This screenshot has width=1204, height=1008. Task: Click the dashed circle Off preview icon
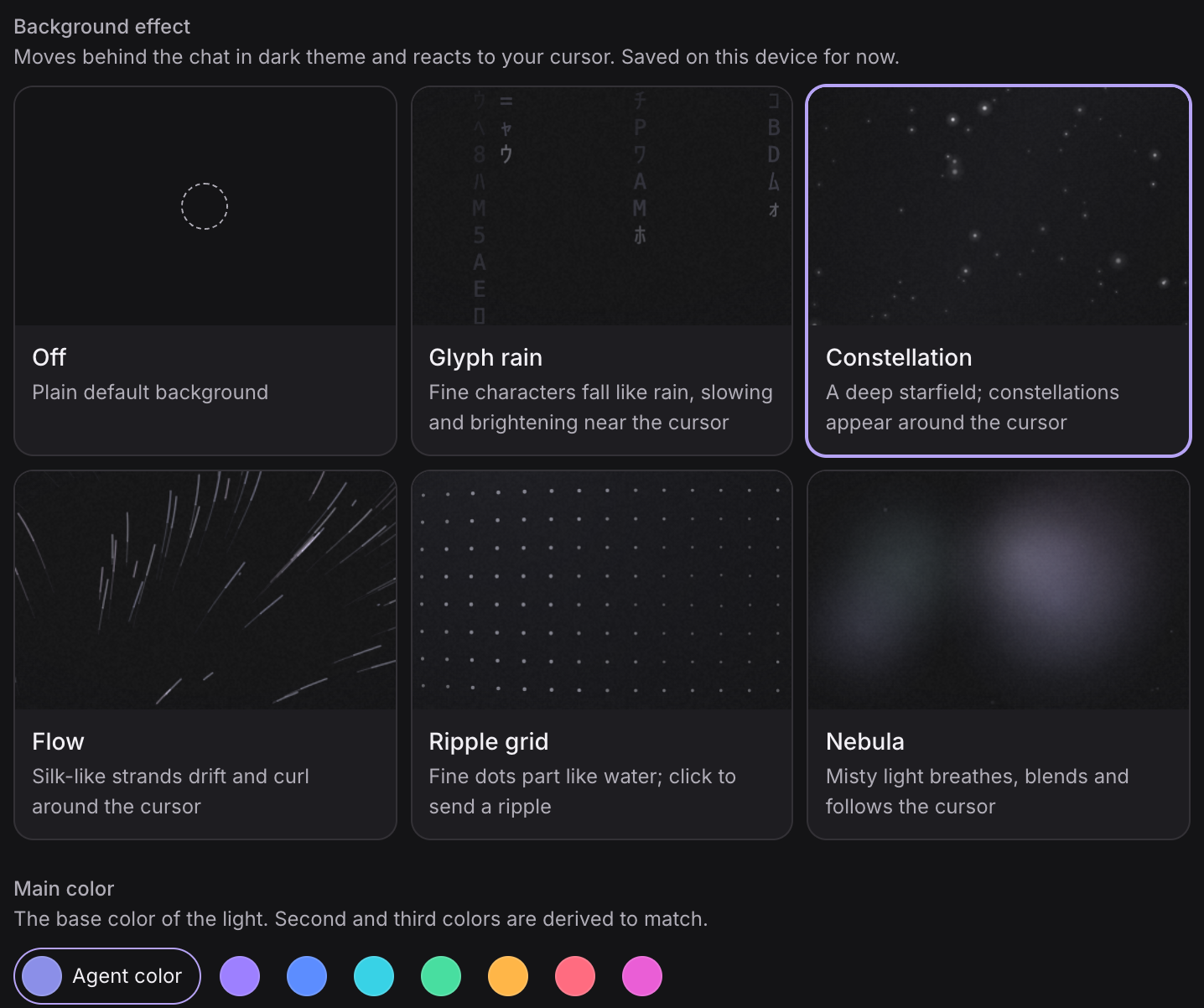[205, 206]
